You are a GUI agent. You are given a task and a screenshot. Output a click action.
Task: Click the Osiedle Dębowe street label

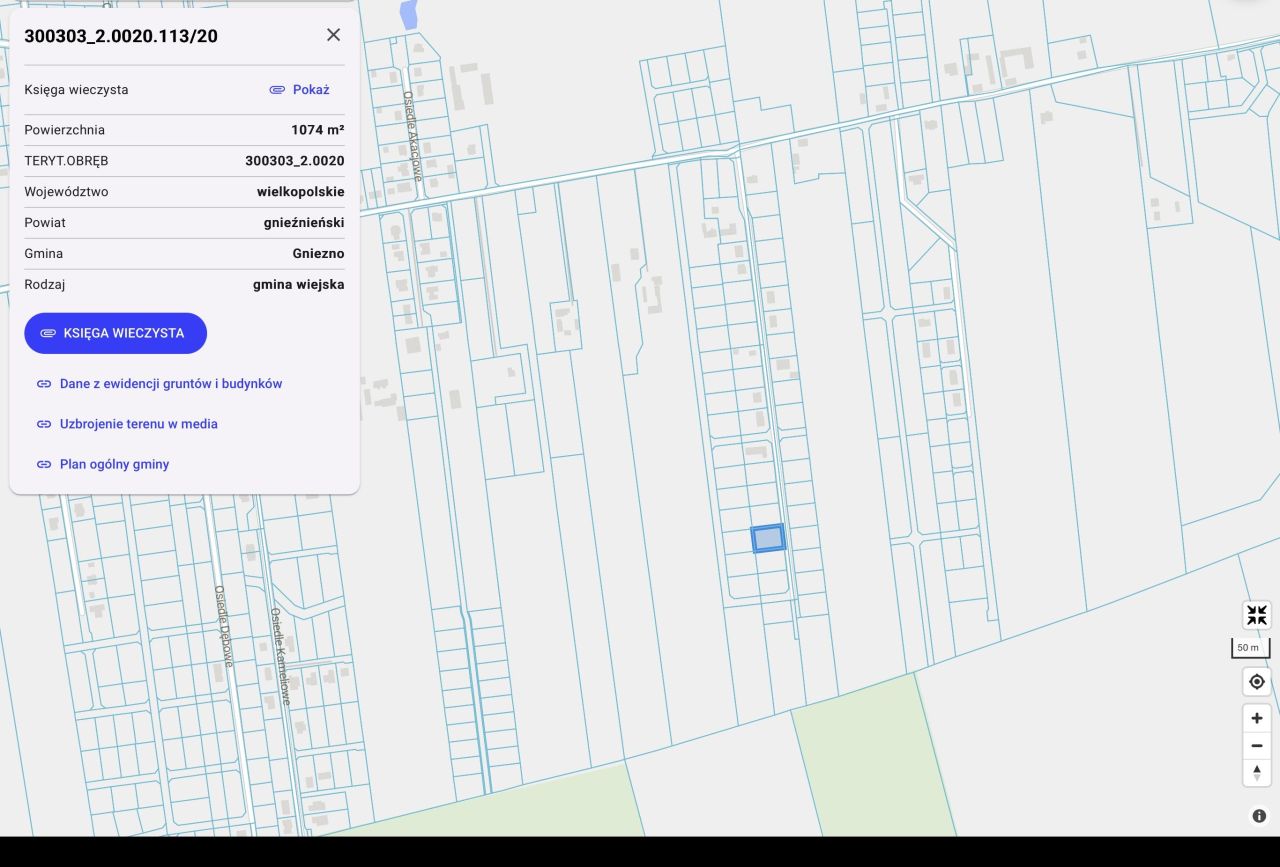223,626
